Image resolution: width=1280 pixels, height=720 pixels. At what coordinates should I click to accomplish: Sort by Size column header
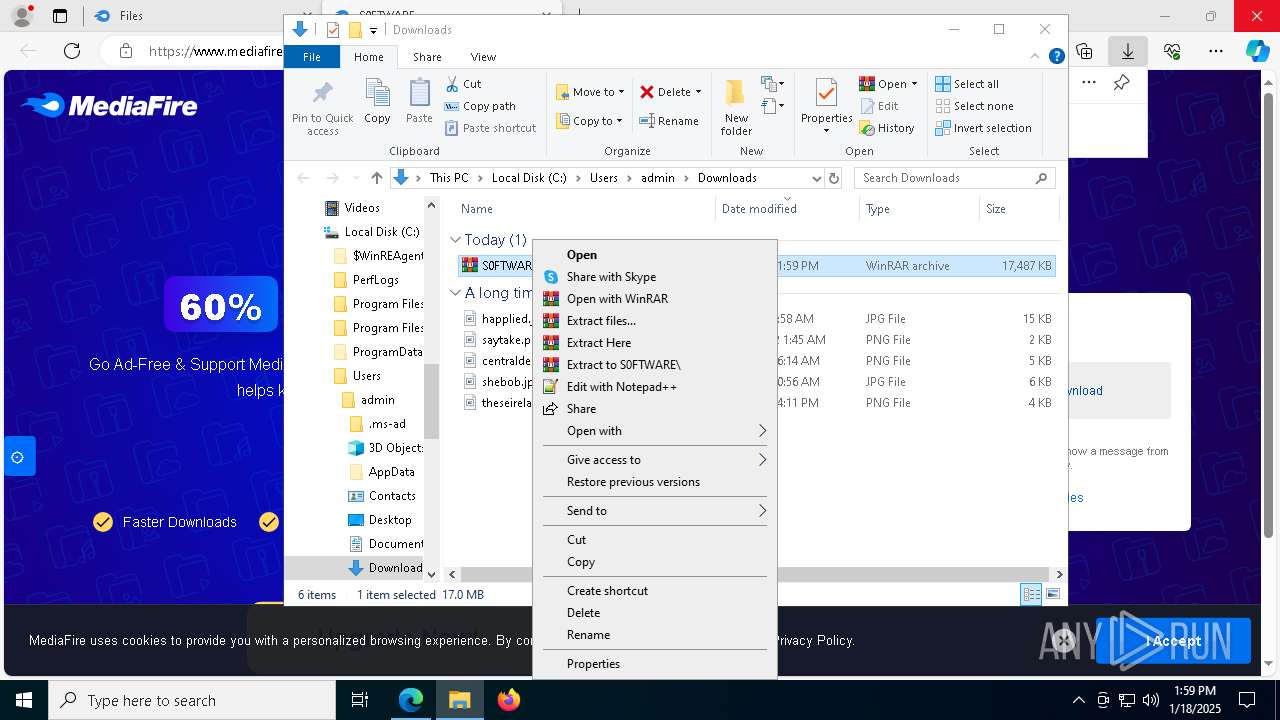coord(1018,209)
